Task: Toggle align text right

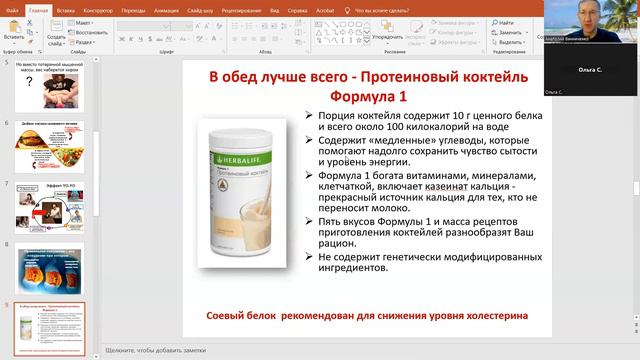Action: (x=253, y=39)
